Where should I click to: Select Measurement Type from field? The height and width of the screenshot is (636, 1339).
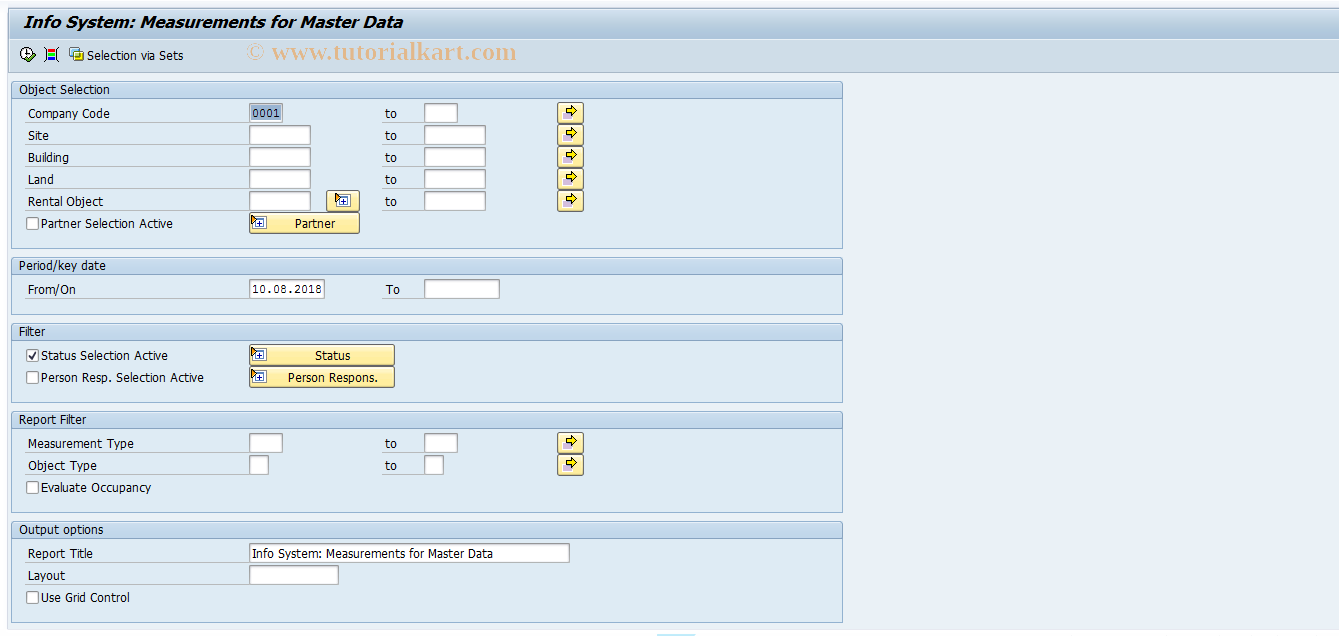point(266,443)
